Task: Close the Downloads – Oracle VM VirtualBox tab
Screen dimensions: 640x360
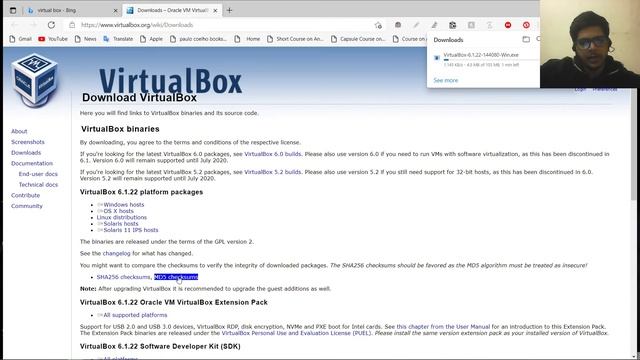Action: (x=215, y=10)
